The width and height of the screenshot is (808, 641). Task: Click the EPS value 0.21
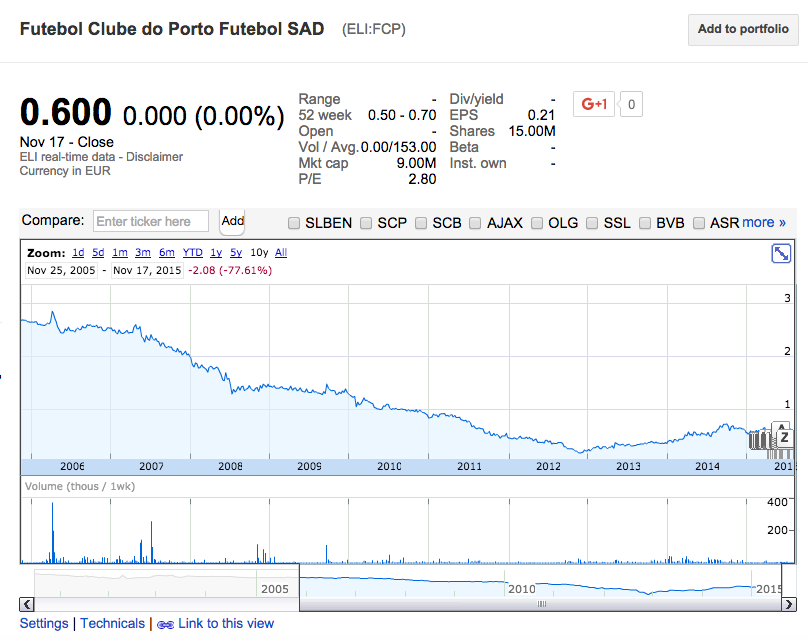point(541,115)
